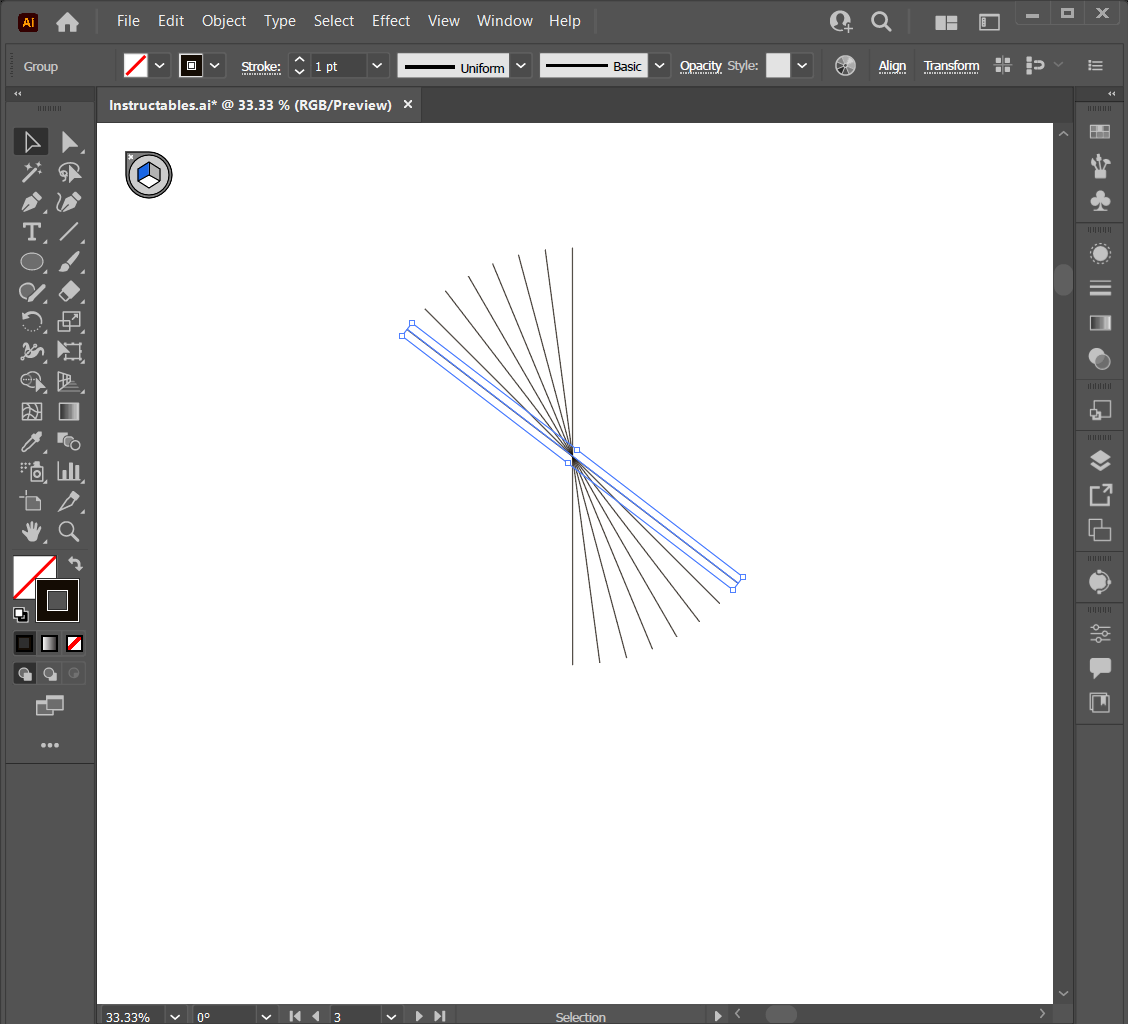Image resolution: width=1128 pixels, height=1024 pixels.
Task: Select the Pen tool
Action: pos(31,202)
